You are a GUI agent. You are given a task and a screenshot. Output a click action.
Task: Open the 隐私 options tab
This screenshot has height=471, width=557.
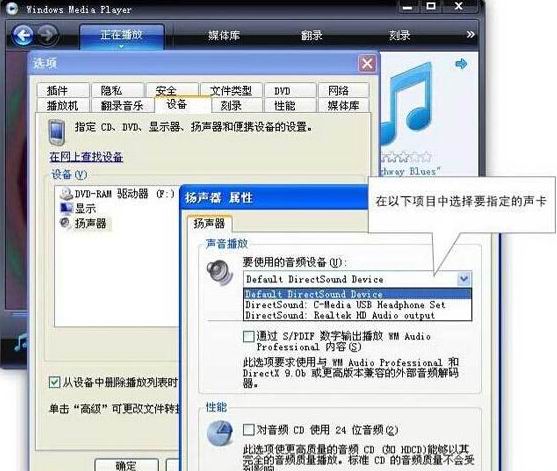(x=118, y=91)
